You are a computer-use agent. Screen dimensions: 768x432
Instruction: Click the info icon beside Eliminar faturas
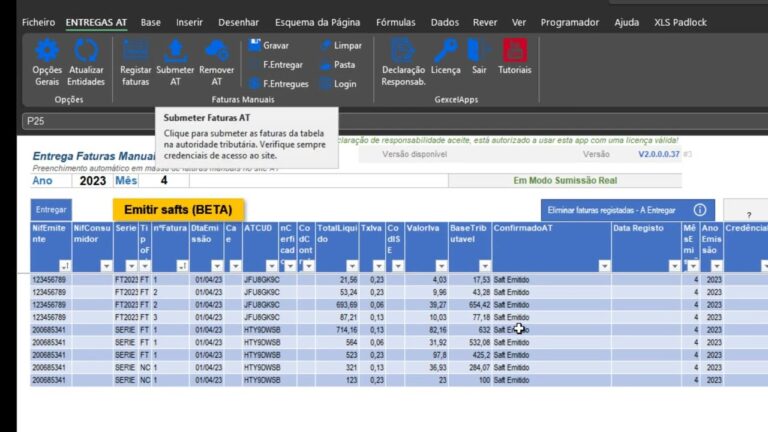[x=700, y=210]
